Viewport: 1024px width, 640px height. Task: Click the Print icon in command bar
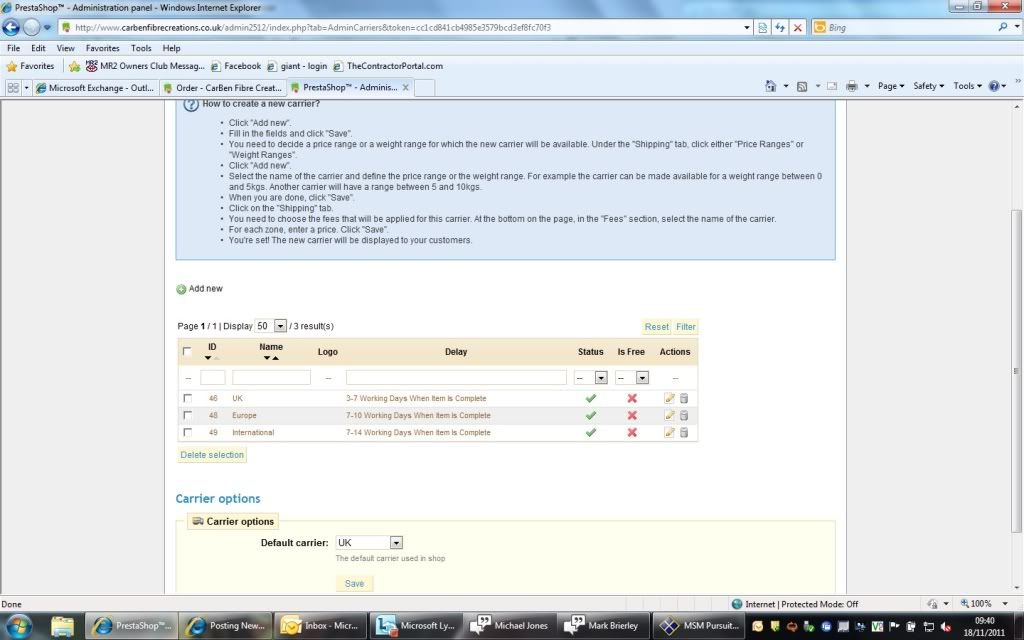coord(851,87)
